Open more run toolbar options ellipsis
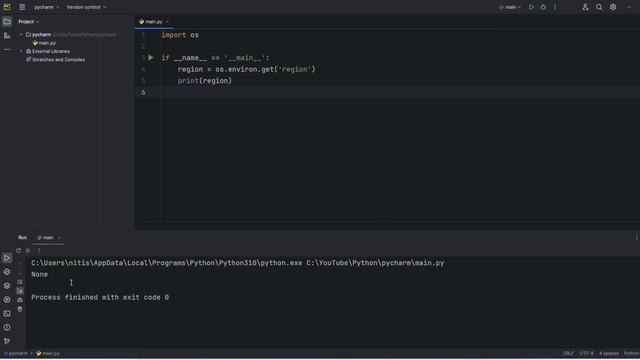This screenshot has height=360, width=640. (x=39, y=251)
